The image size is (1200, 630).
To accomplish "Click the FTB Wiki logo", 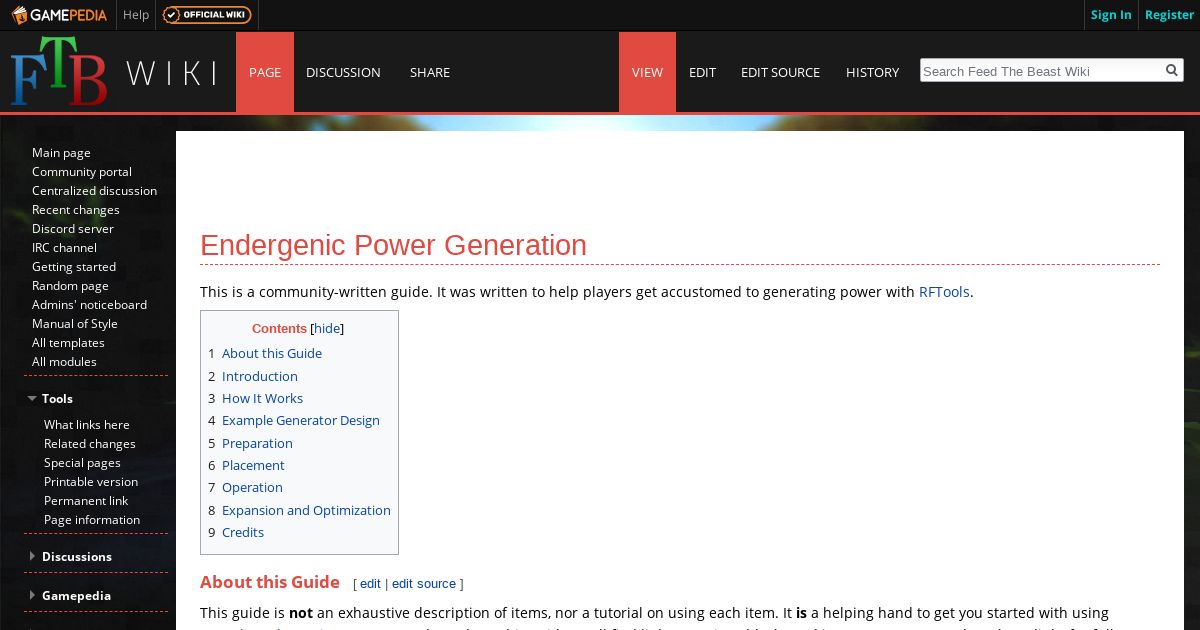I will coord(113,72).
